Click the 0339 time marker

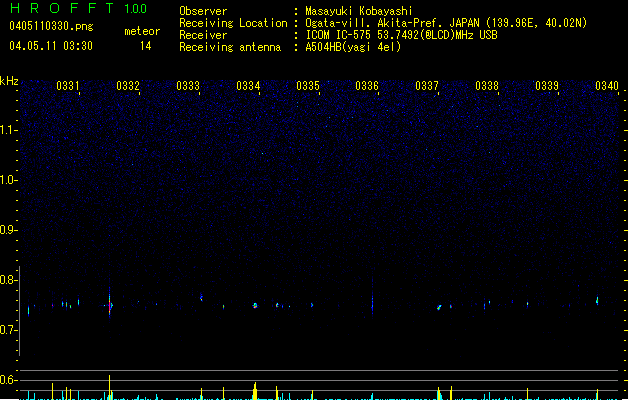tap(547, 86)
